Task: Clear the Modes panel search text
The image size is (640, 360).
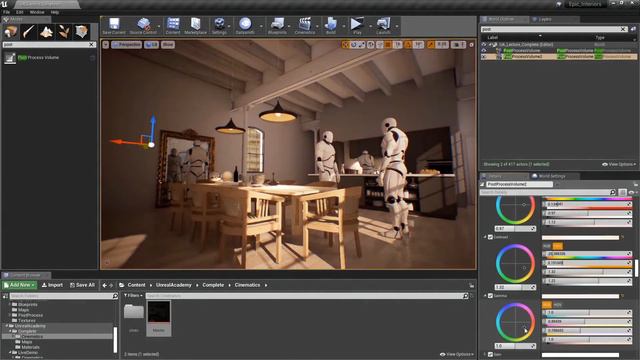Action: point(92,44)
